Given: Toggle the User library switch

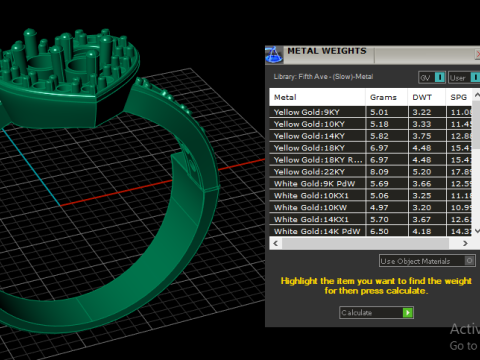Looking at the screenshot, I should pos(464,78).
